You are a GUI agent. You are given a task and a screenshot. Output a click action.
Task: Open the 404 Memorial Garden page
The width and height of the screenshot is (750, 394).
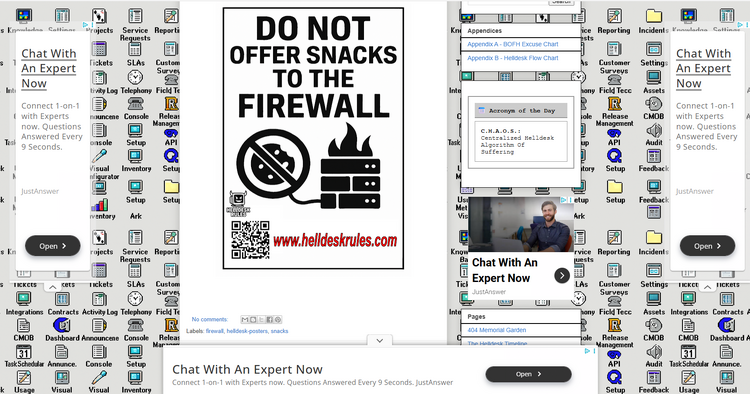tap(496, 330)
